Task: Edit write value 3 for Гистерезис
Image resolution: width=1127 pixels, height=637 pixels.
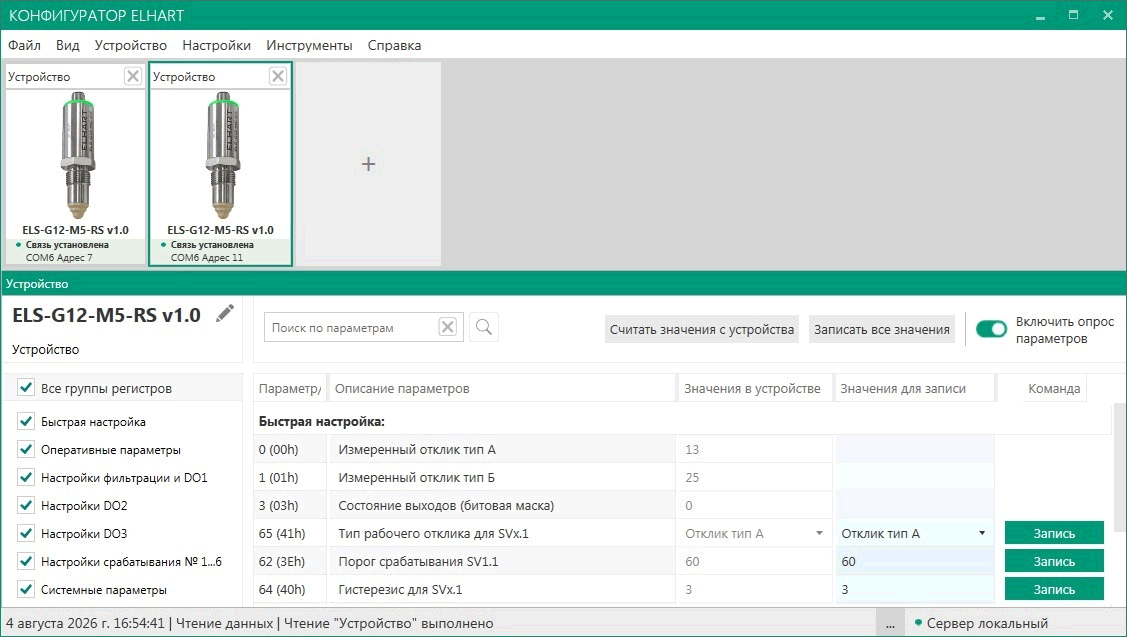Action: point(914,590)
